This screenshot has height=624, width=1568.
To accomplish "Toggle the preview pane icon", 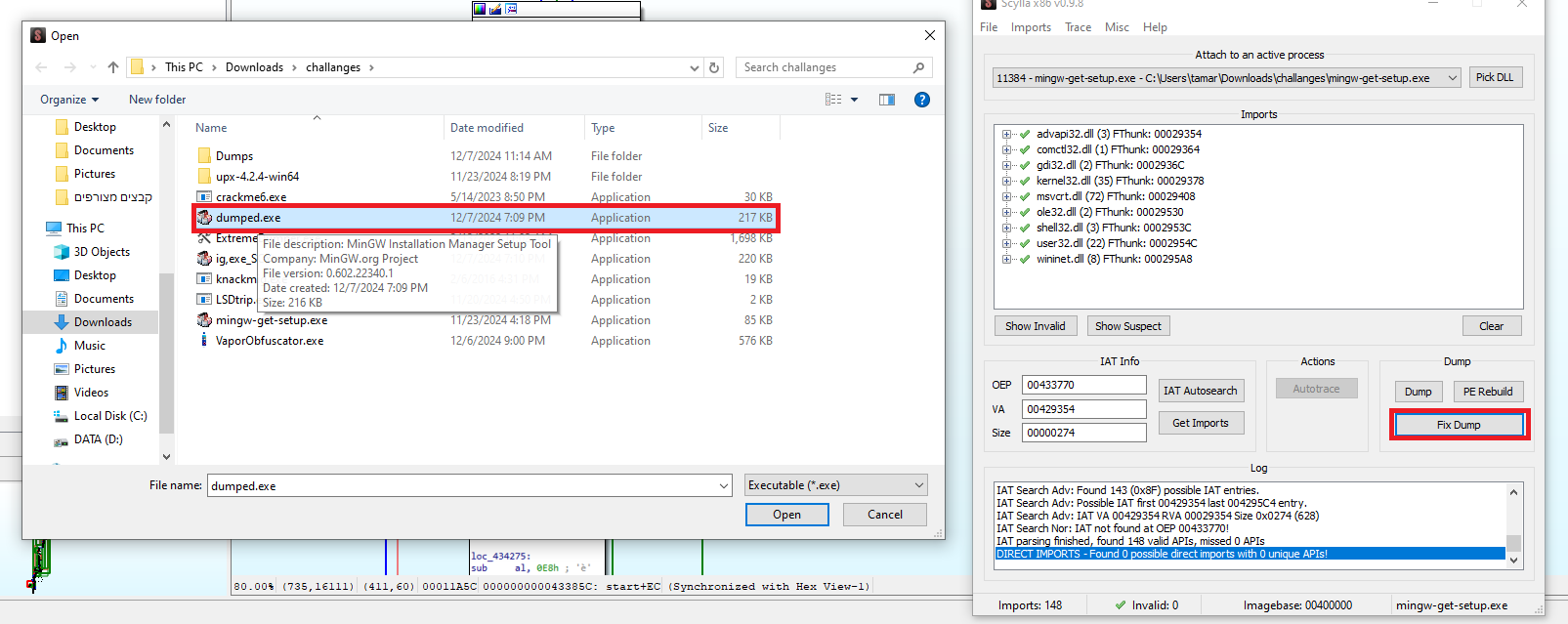I will (x=887, y=100).
